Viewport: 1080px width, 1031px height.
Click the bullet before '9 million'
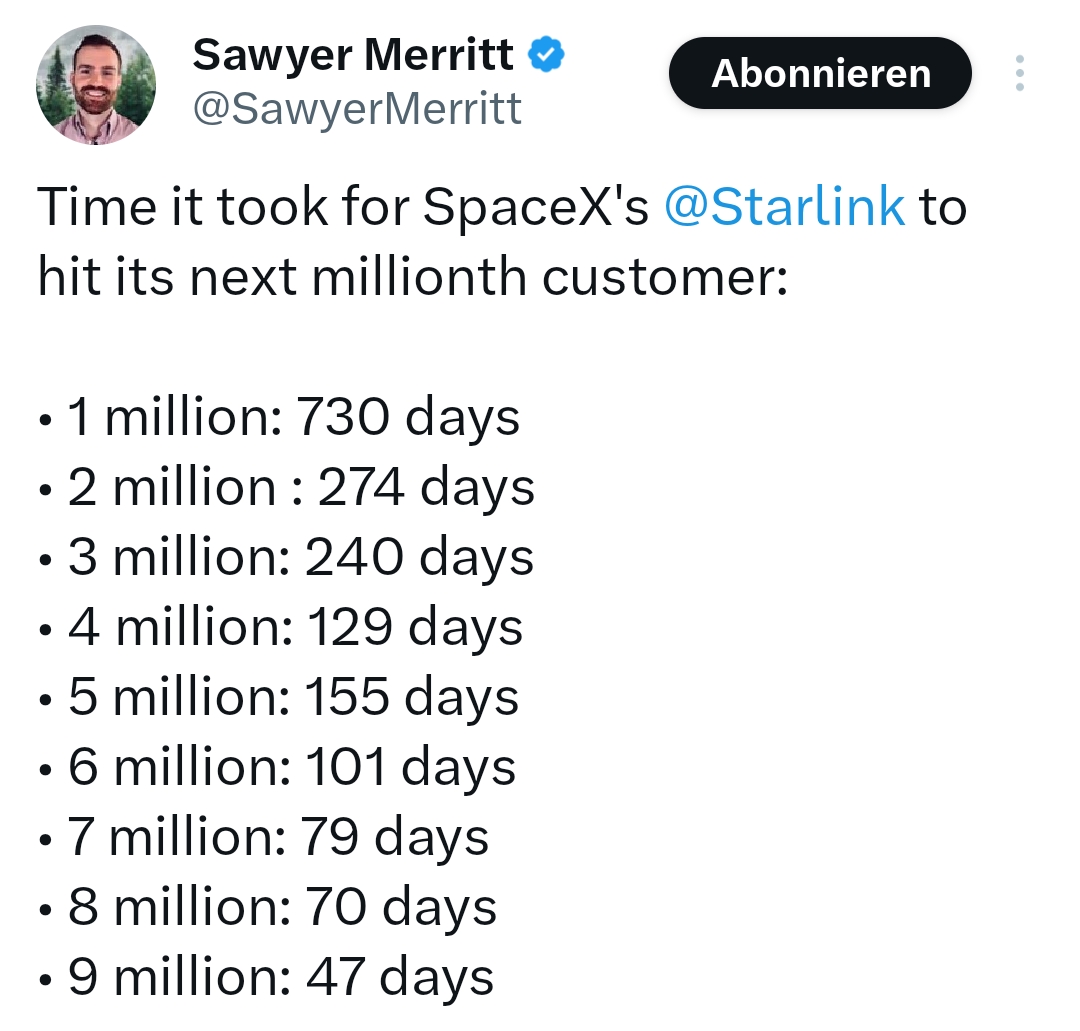click(x=45, y=979)
